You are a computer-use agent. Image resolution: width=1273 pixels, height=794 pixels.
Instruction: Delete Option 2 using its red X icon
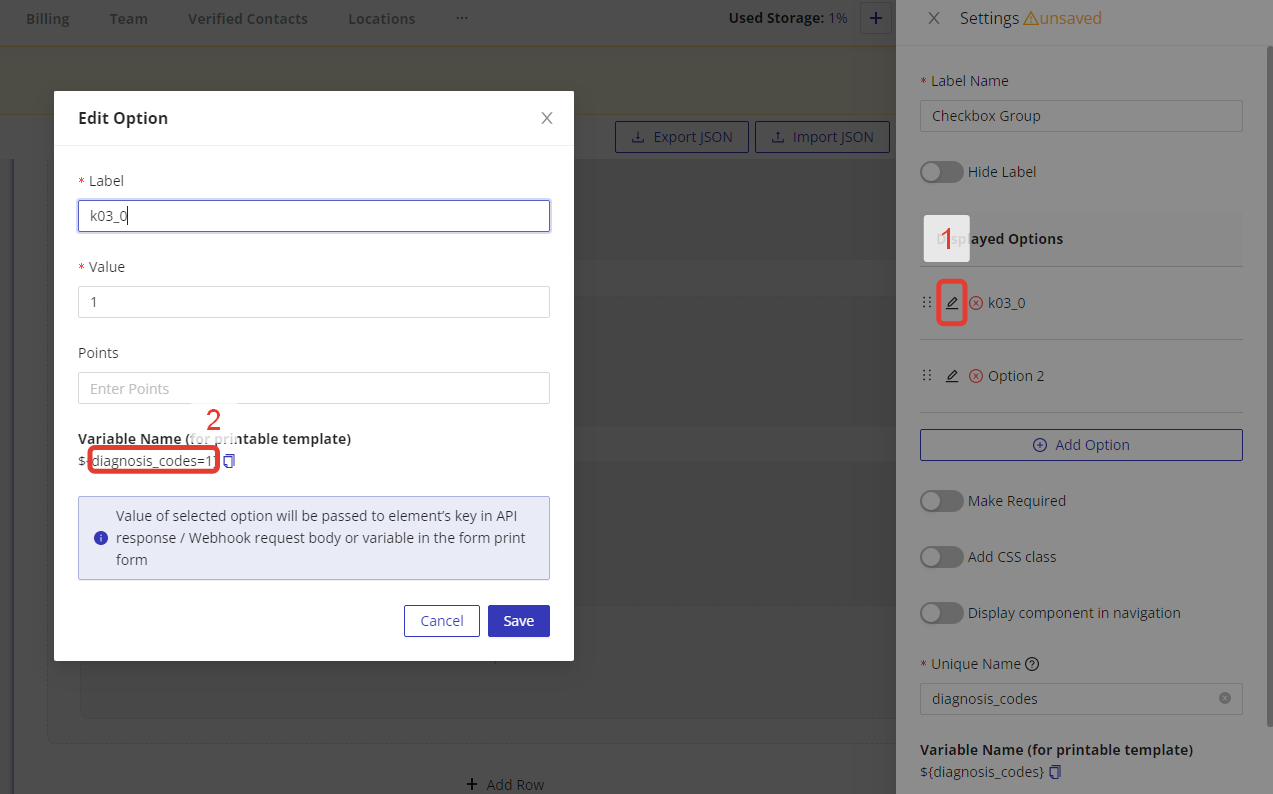976,376
